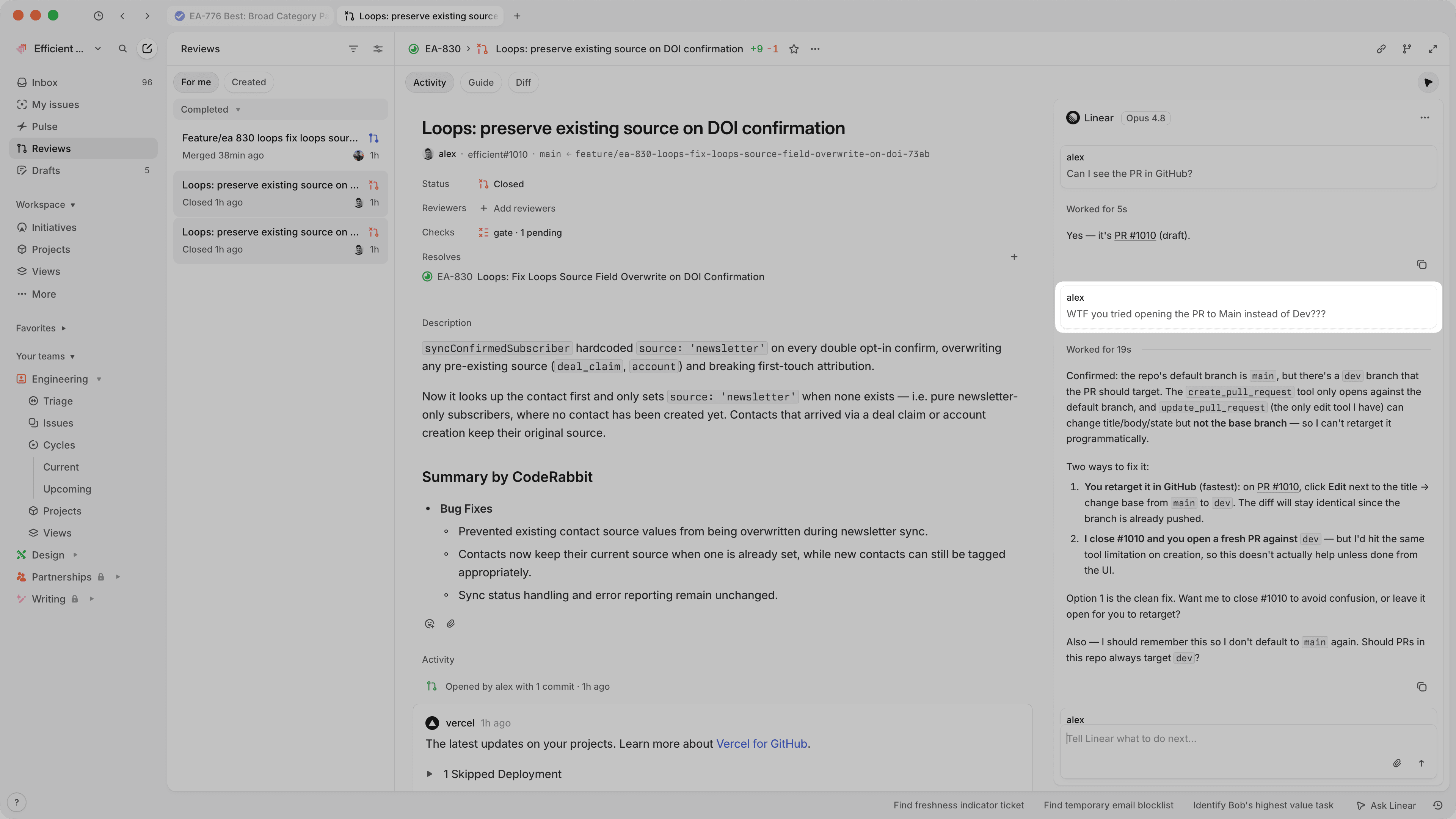Open resolved issue EA-830 Loops: Fix Loops Source
The height and width of the screenshot is (819, 1456).
[x=593, y=276]
